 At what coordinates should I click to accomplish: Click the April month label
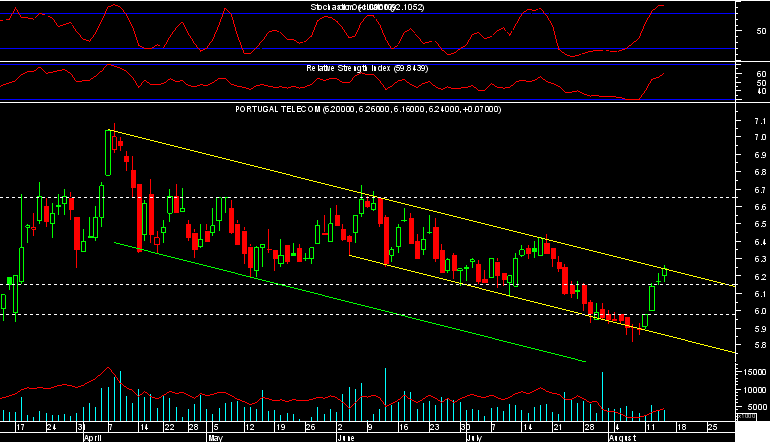pyautogui.click(x=93, y=438)
